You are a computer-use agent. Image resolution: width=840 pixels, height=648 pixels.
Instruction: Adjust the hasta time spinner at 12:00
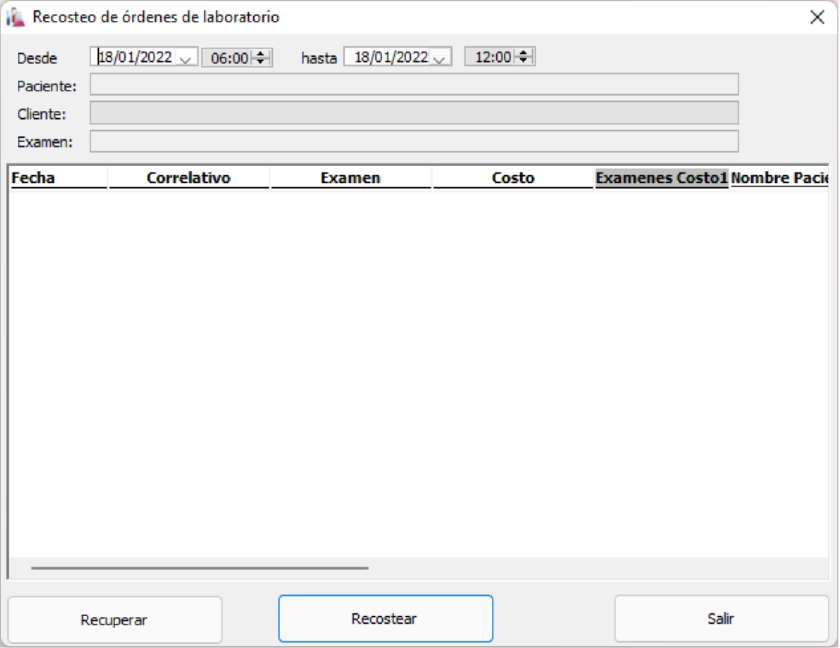point(526,58)
